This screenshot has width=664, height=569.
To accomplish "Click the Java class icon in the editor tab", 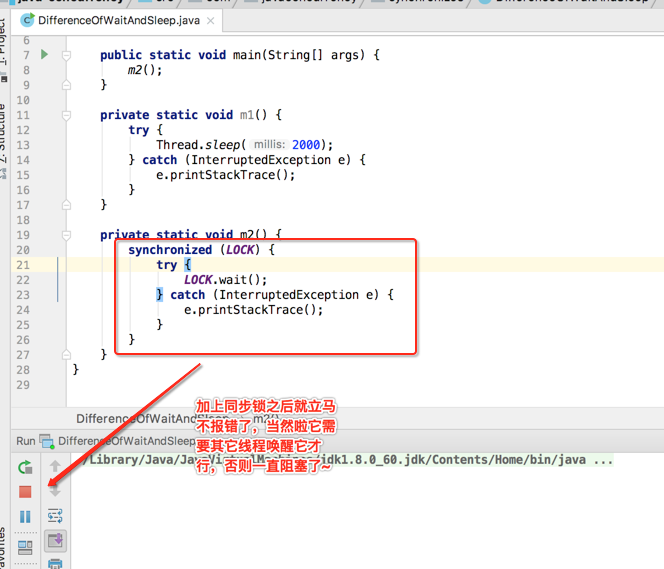I will (x=28, y=20).
